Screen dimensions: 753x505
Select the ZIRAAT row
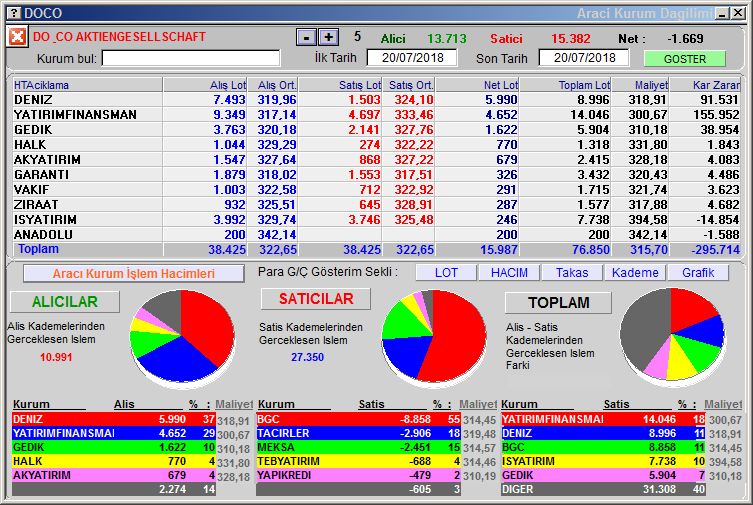click(x=376, y=204)
